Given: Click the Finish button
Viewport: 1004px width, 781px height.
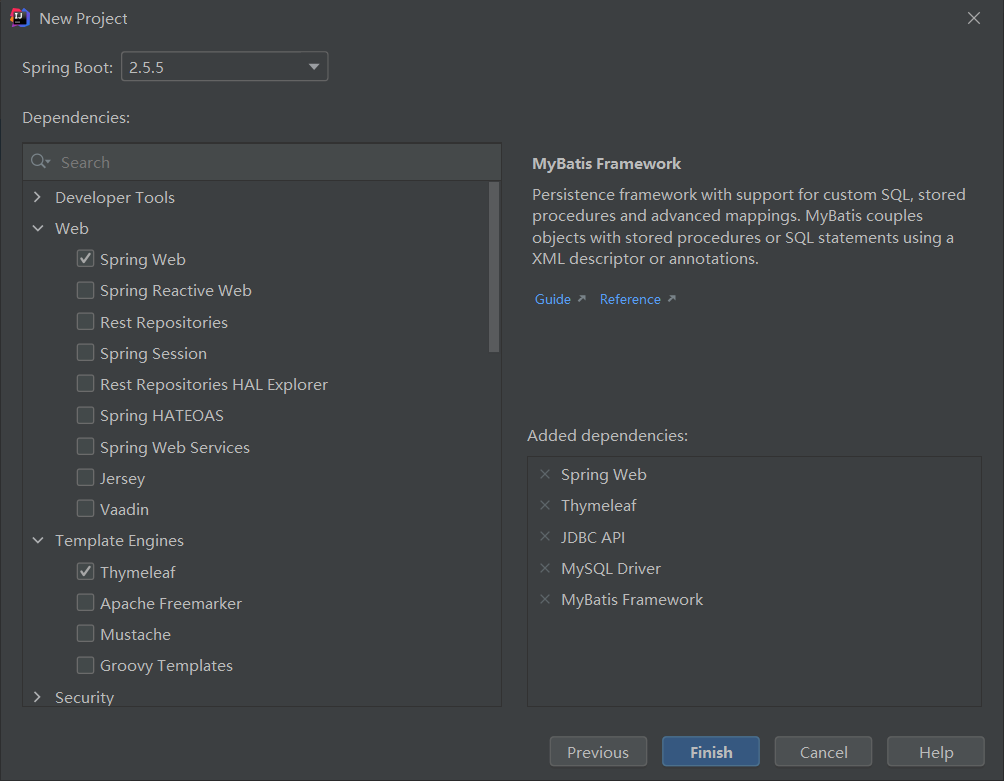Looking at the screenshot, I should (x=711, y=752).
